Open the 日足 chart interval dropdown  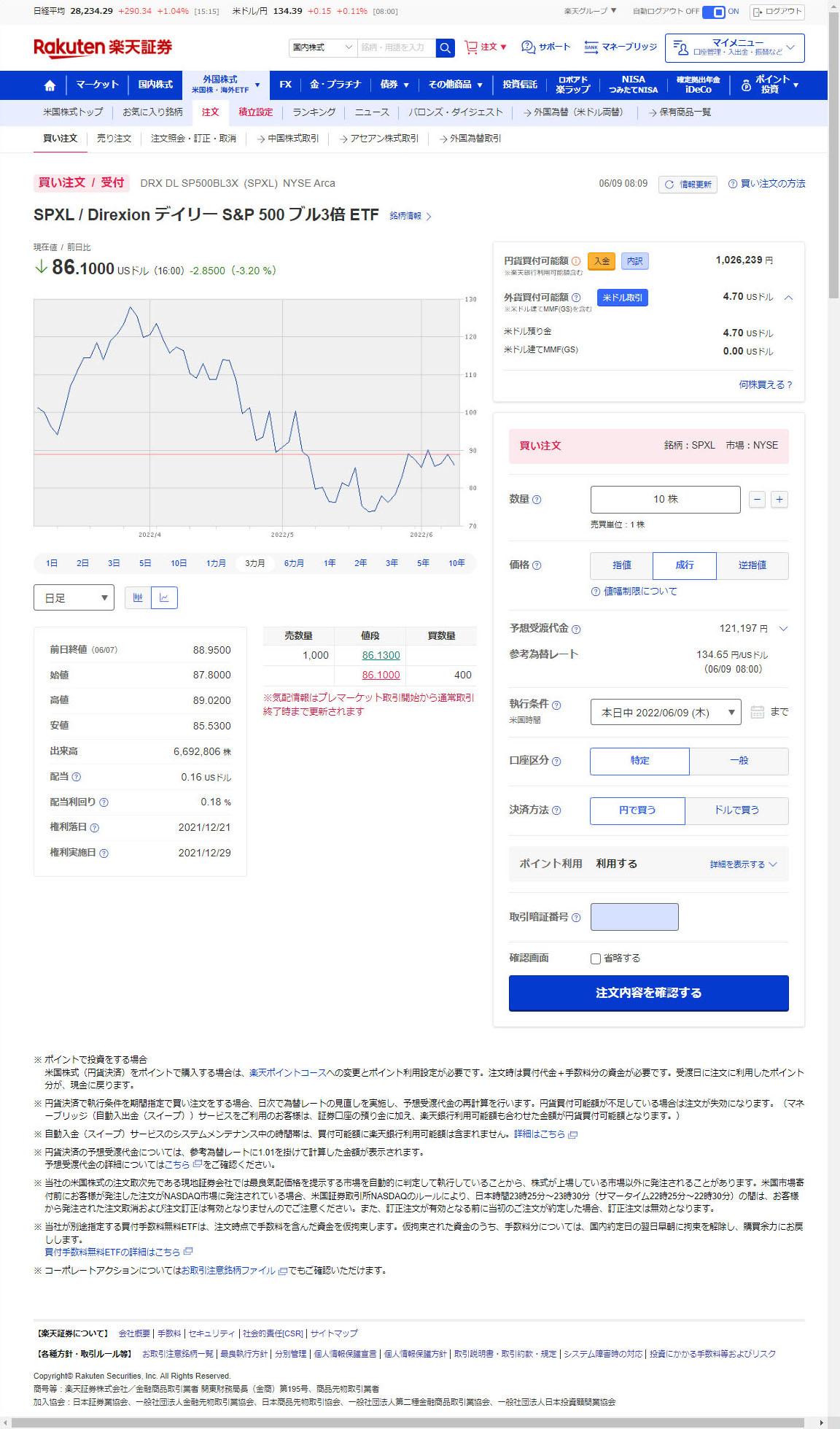point(74,597)
